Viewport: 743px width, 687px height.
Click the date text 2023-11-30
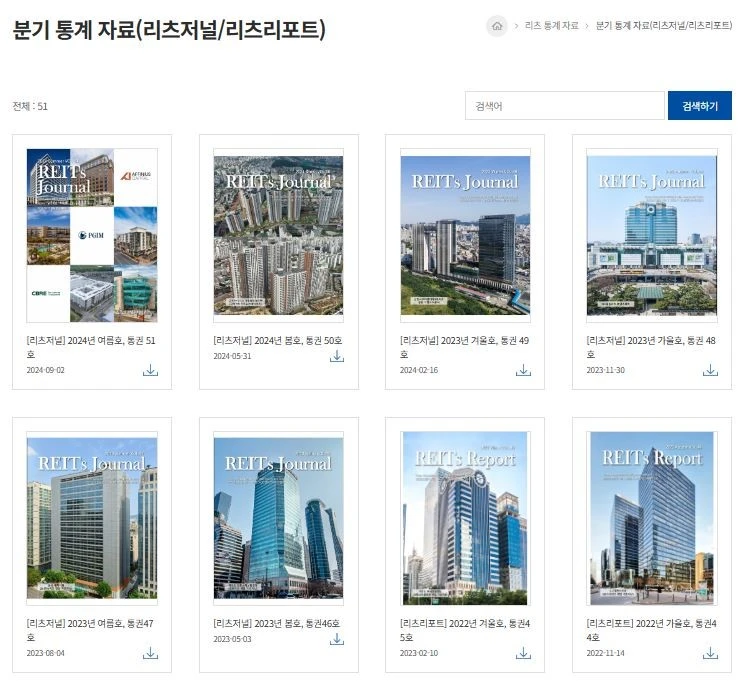(x=606, y=371)
